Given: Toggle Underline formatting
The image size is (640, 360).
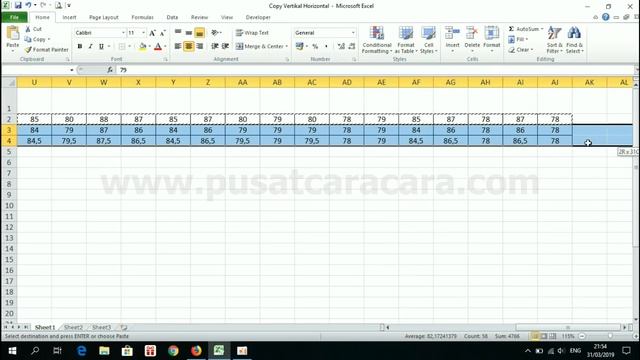Looking at the screenshot, I should (101, 46).
